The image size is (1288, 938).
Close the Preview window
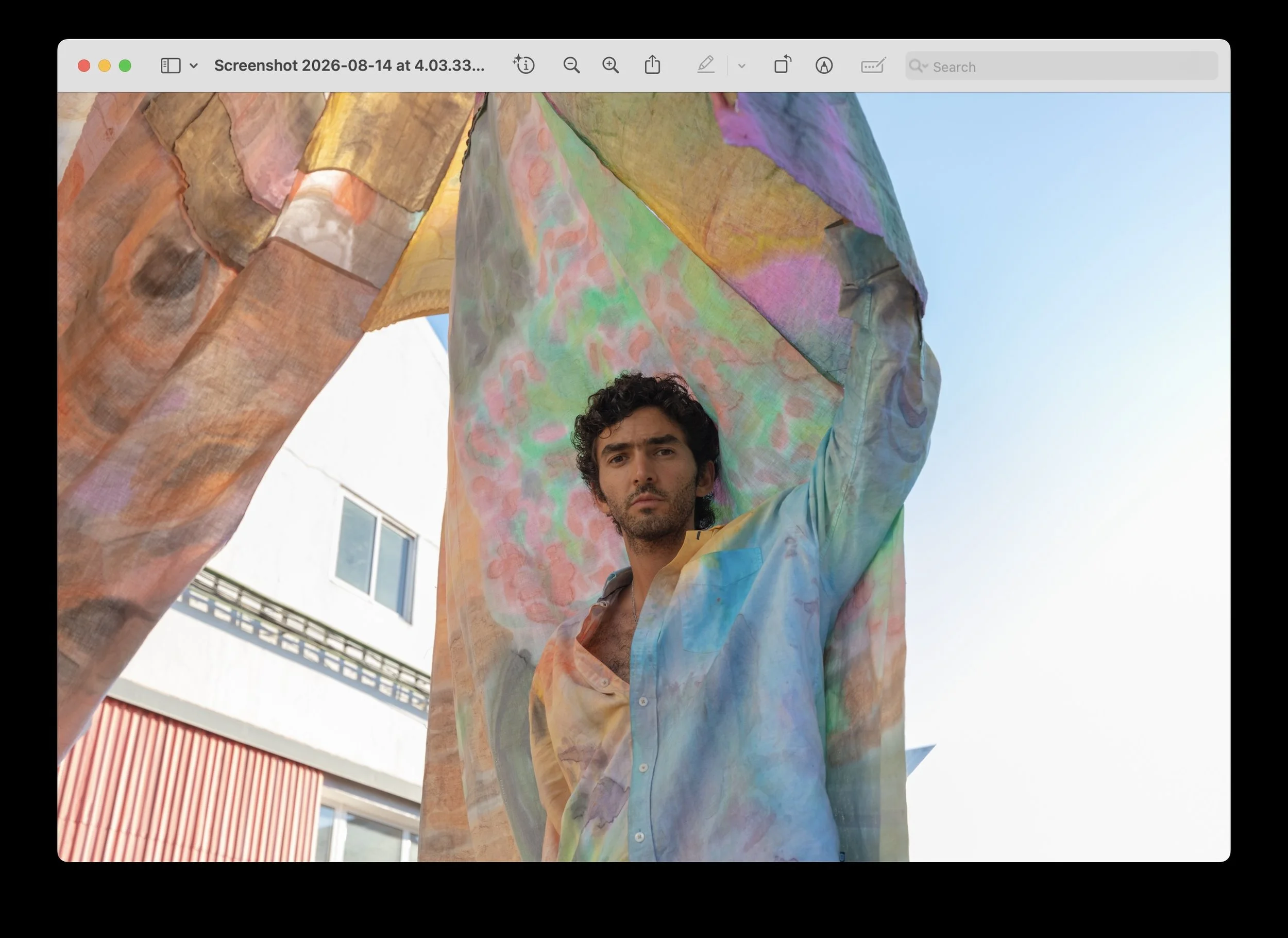[84, 66]
